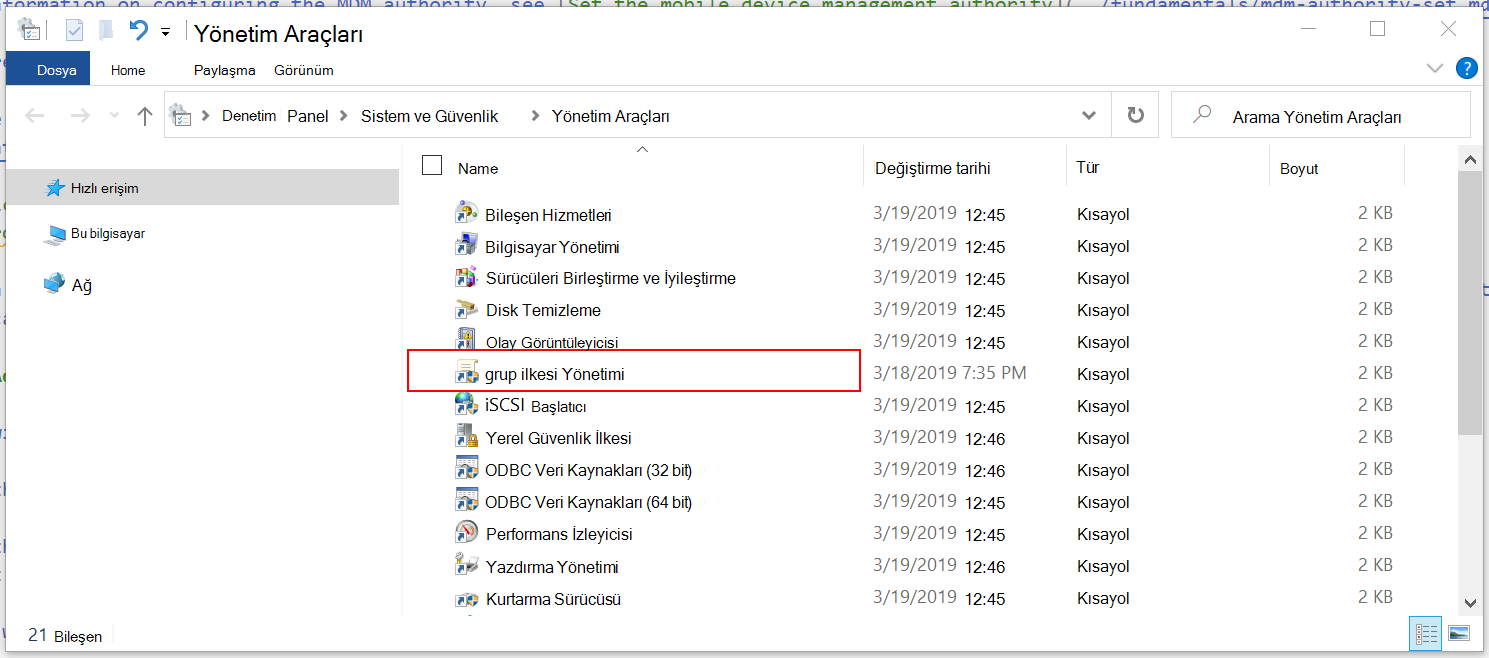Select the Performans İzleyicisi icon
1489x658 pixels.
tap(466, 533)
